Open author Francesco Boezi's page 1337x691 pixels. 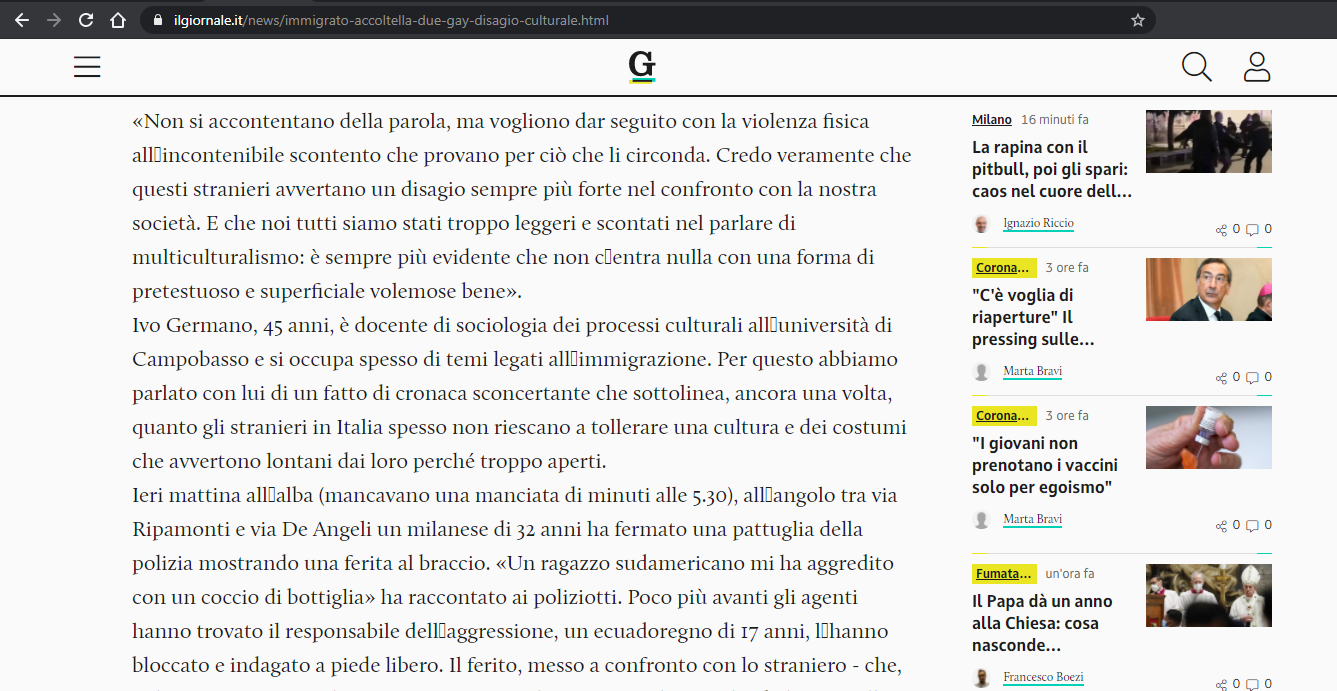point(1043,677)
